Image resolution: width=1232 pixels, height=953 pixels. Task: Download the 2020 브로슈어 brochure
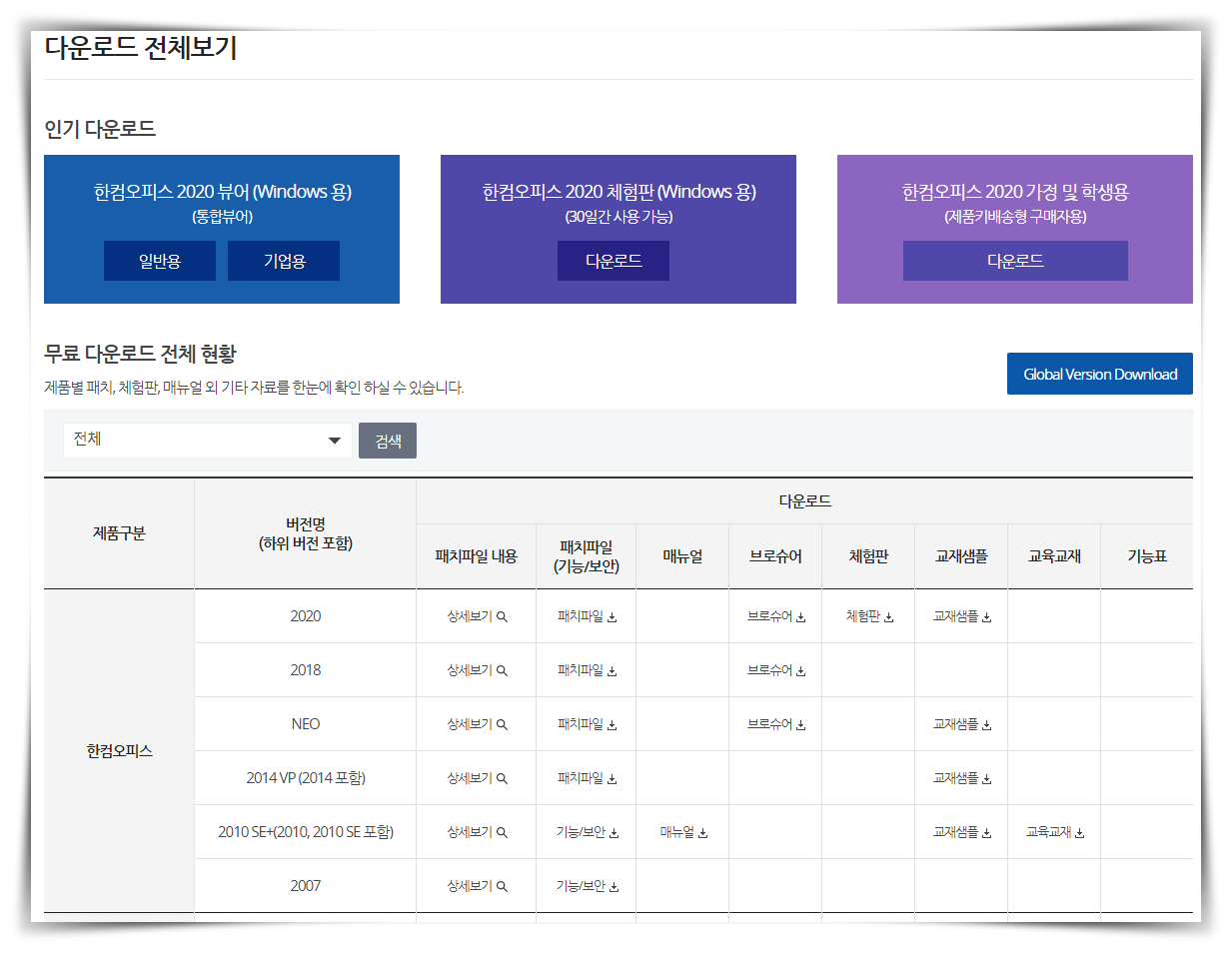click(774, 615)
